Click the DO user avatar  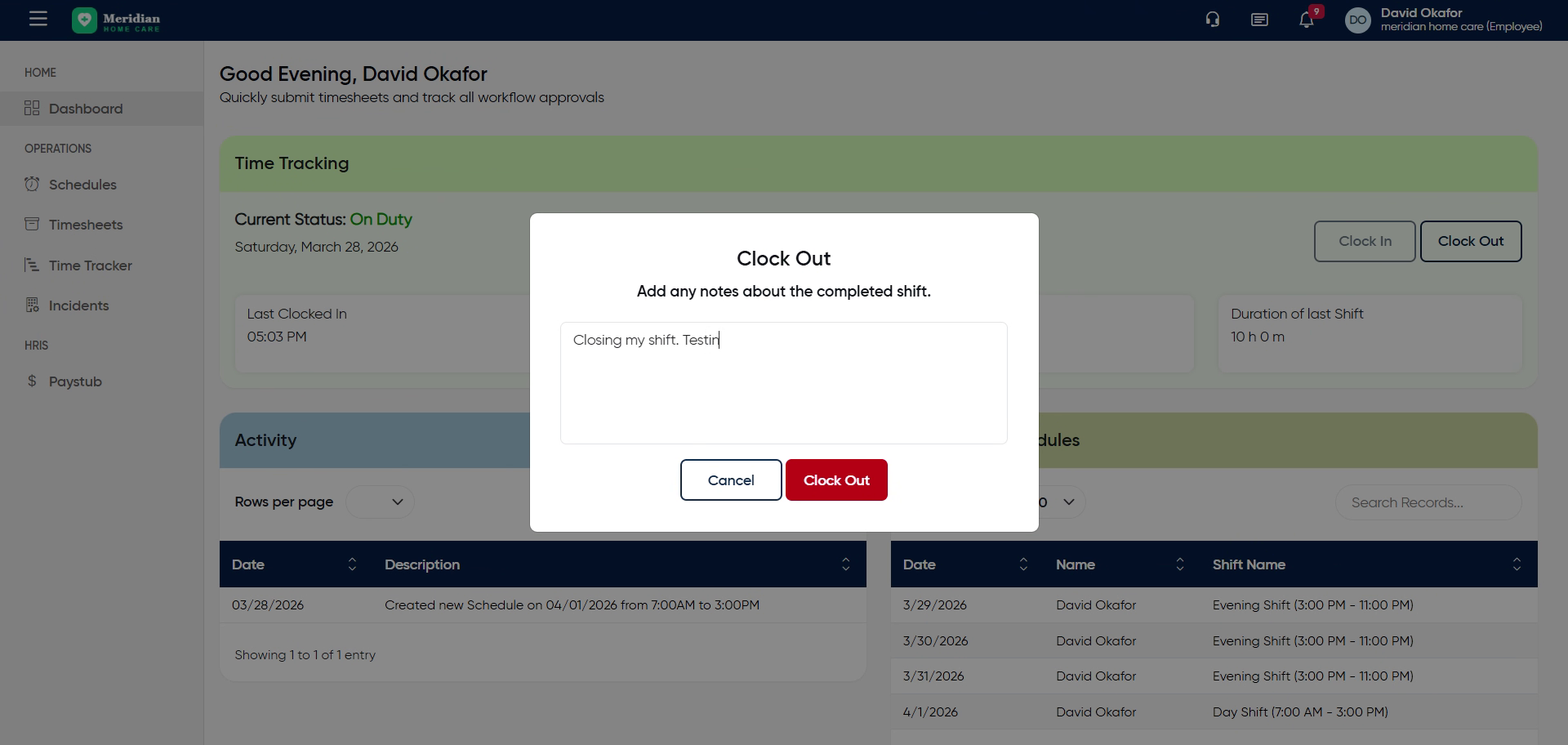pyautogui.click(x=1357, y=20)
